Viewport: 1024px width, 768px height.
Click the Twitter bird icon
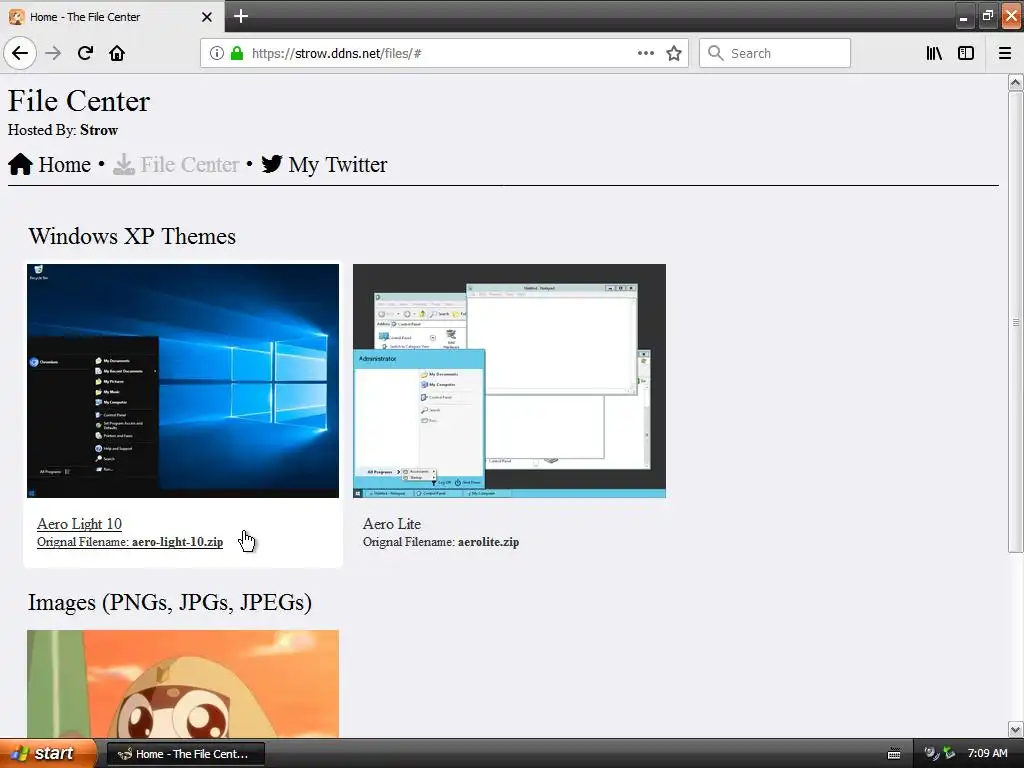click(272, 163)
